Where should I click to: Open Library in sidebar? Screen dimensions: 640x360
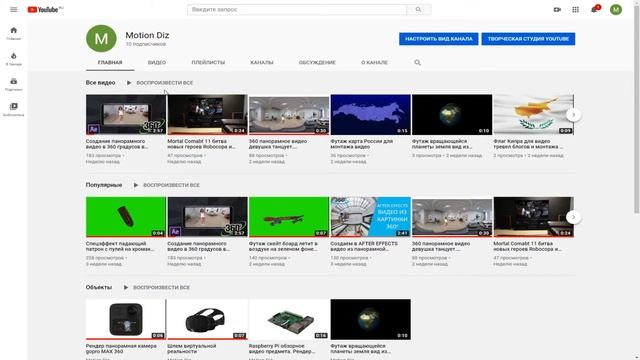click(x=13, y=109)
